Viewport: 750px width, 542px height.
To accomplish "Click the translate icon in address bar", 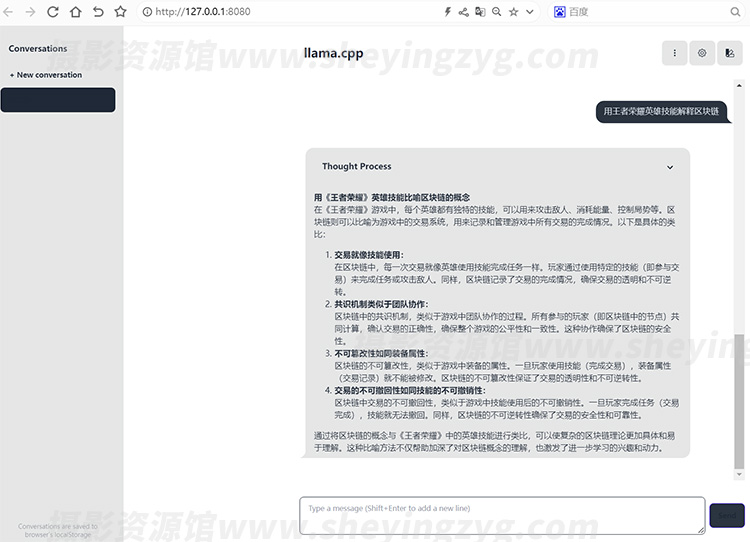I will point(480,12).
